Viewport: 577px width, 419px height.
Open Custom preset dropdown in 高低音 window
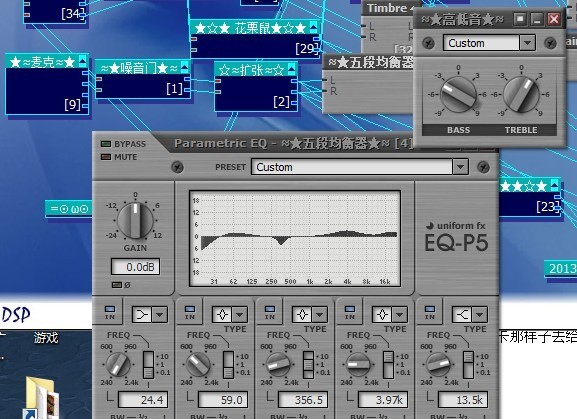pyautogui.click(x=527, y=43)
